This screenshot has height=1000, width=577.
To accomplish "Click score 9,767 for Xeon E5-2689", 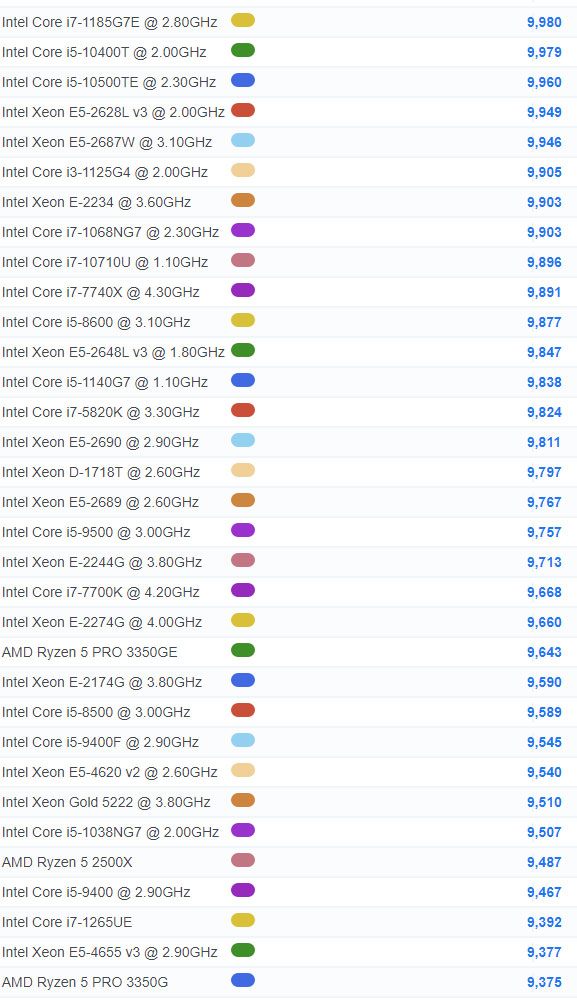I will point(544,502).
